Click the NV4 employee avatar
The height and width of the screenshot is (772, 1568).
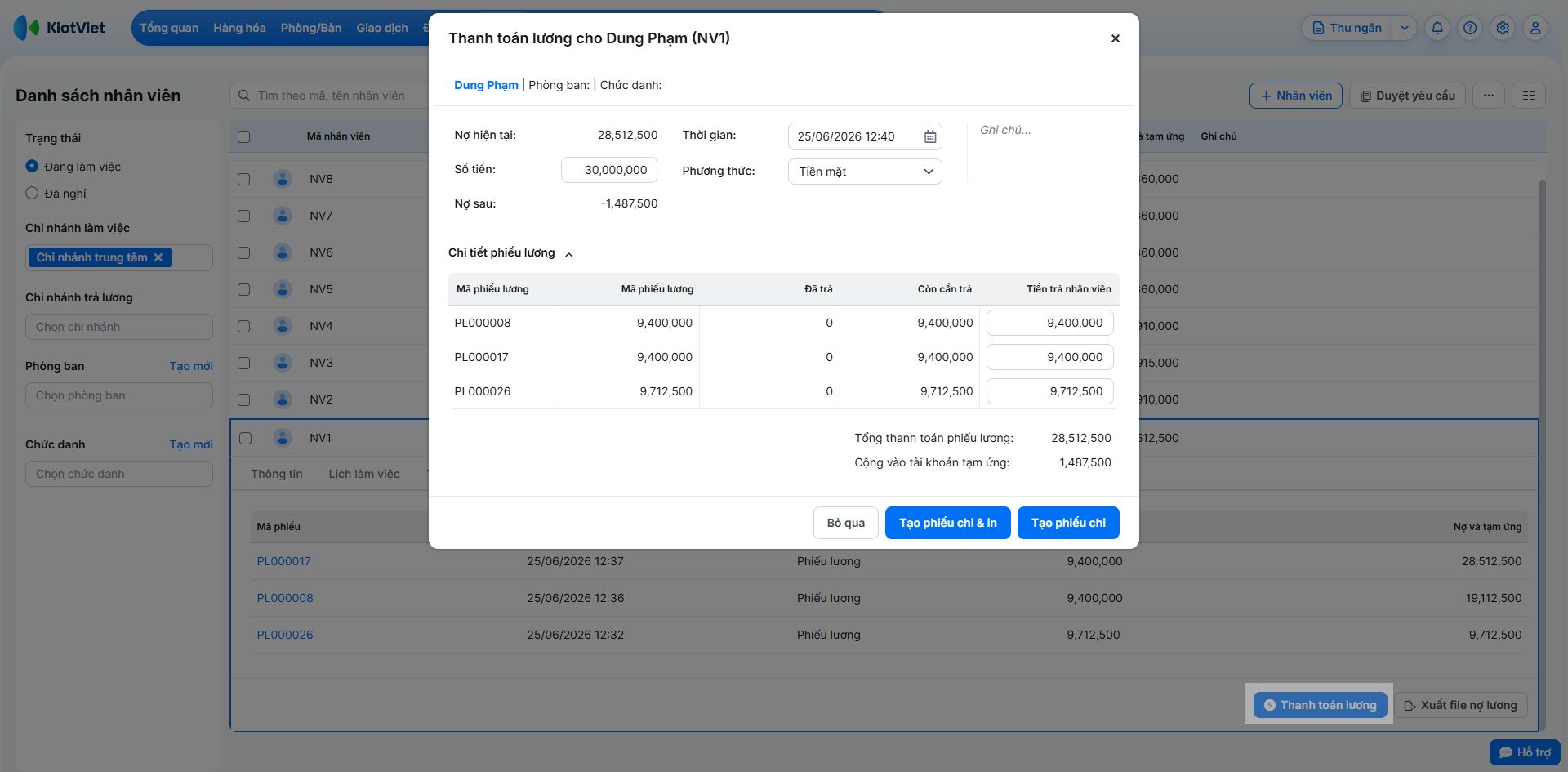[283, 326]
